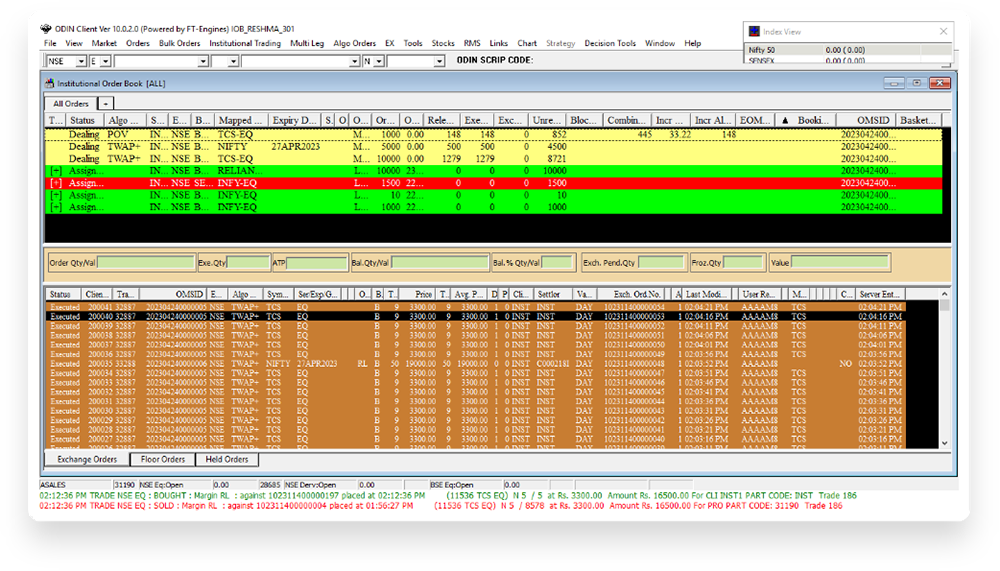Expand the E segment dropdown

click(105, 61)
